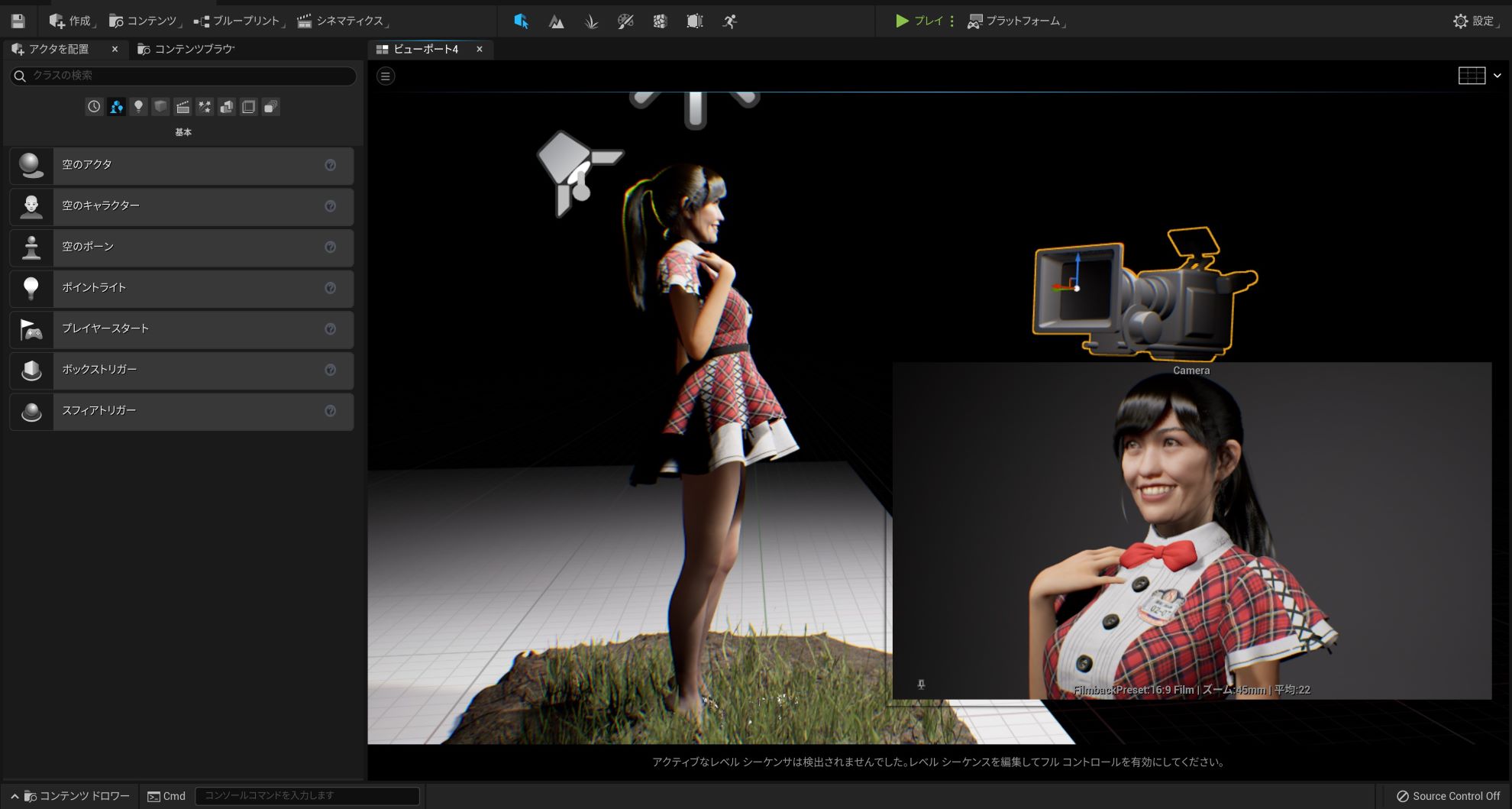The height and width of the screenshot is (809, 1512).
Task: Switch to コンテンツブラウザ tab
Action: (186, 49)
